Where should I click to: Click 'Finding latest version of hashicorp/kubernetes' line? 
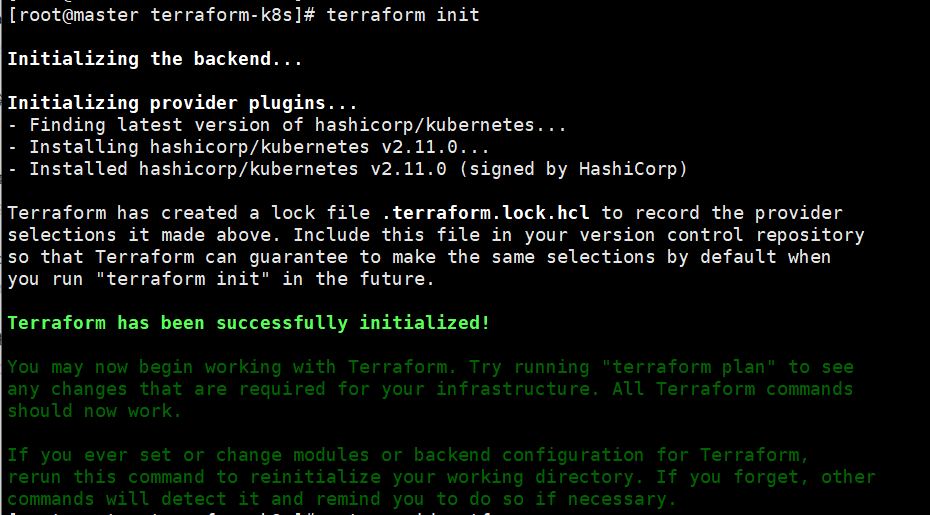tap(287, 125)
